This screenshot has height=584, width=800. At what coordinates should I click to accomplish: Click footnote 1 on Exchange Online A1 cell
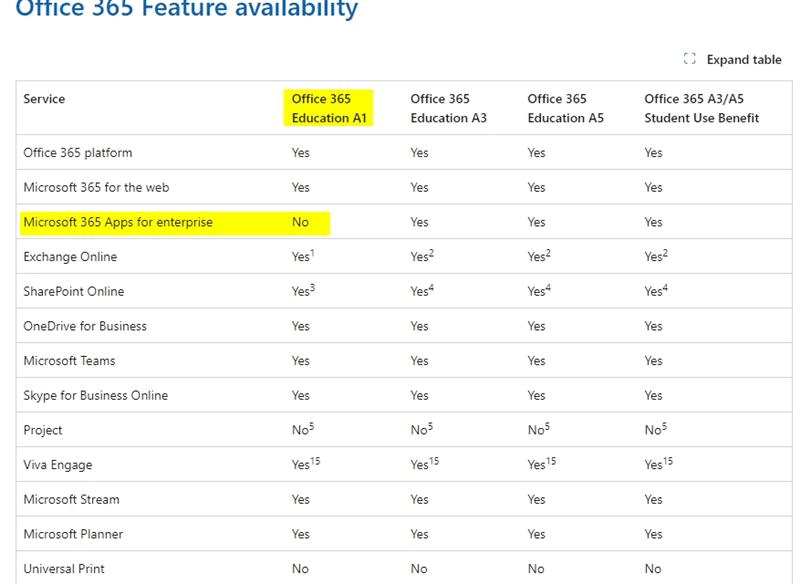312,253
